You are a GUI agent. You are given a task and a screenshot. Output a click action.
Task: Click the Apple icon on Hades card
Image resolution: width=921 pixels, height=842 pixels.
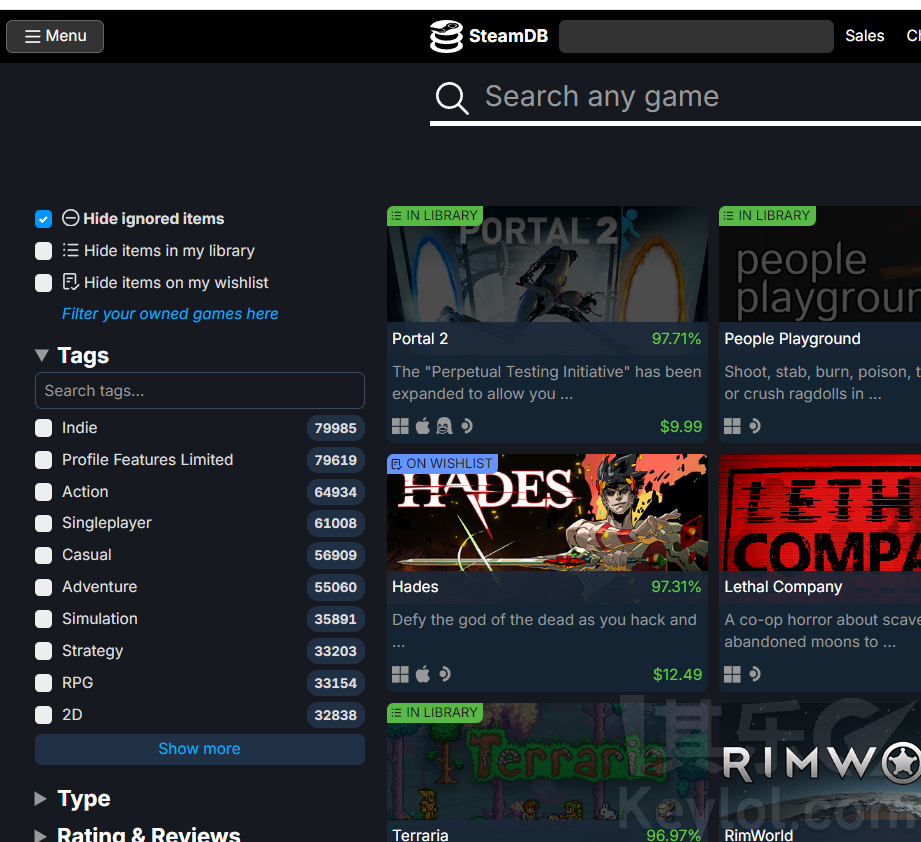point(422,674)
